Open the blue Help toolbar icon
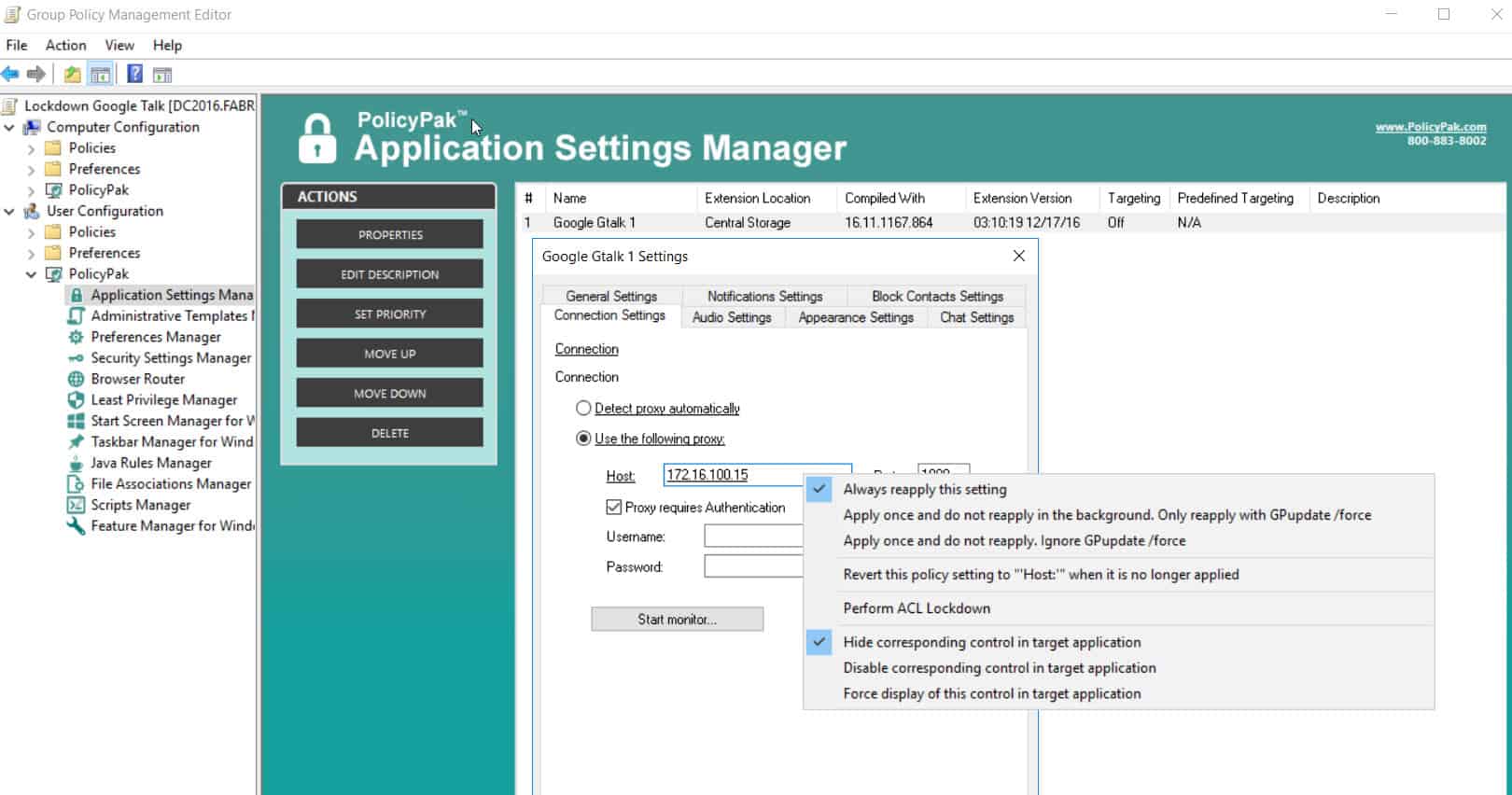Screen dimensions: 1512x795 coord(134,74)
